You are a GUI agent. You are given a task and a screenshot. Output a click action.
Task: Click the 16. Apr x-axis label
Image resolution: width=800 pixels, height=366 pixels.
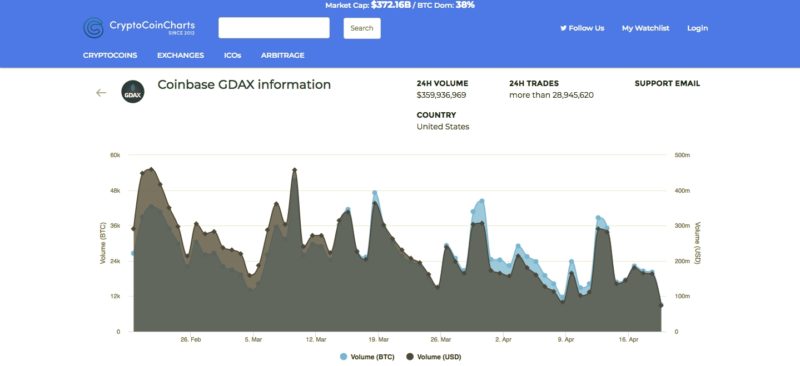(x=629, y=339)
